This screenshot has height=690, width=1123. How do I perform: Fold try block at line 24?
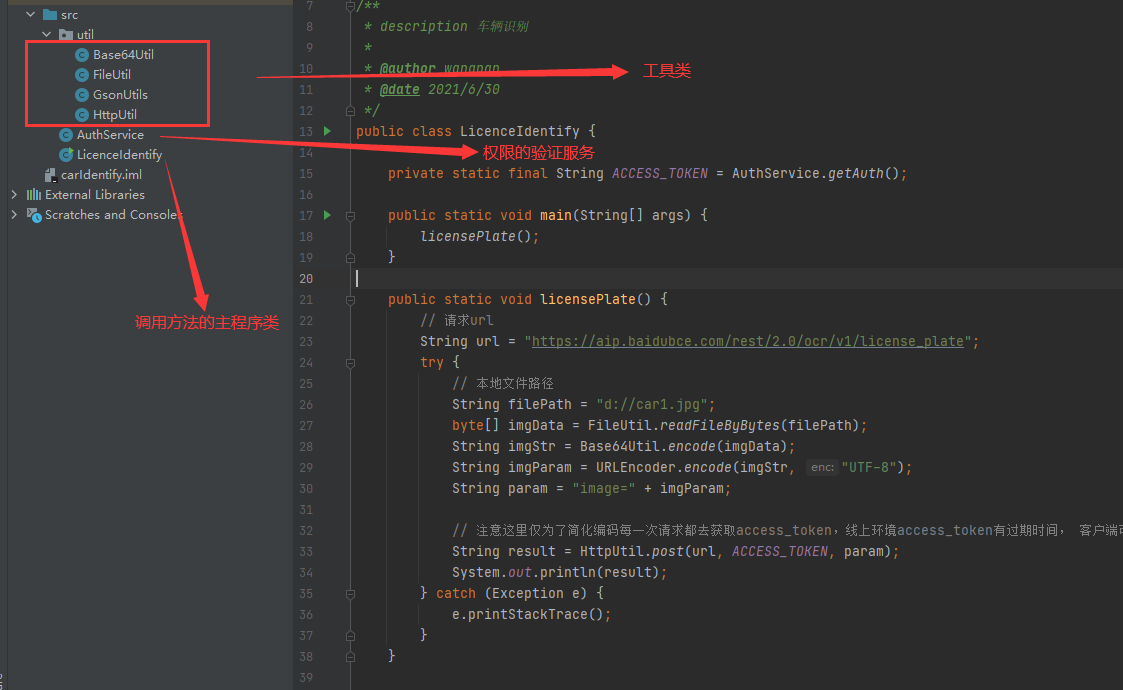click(350, 363)
